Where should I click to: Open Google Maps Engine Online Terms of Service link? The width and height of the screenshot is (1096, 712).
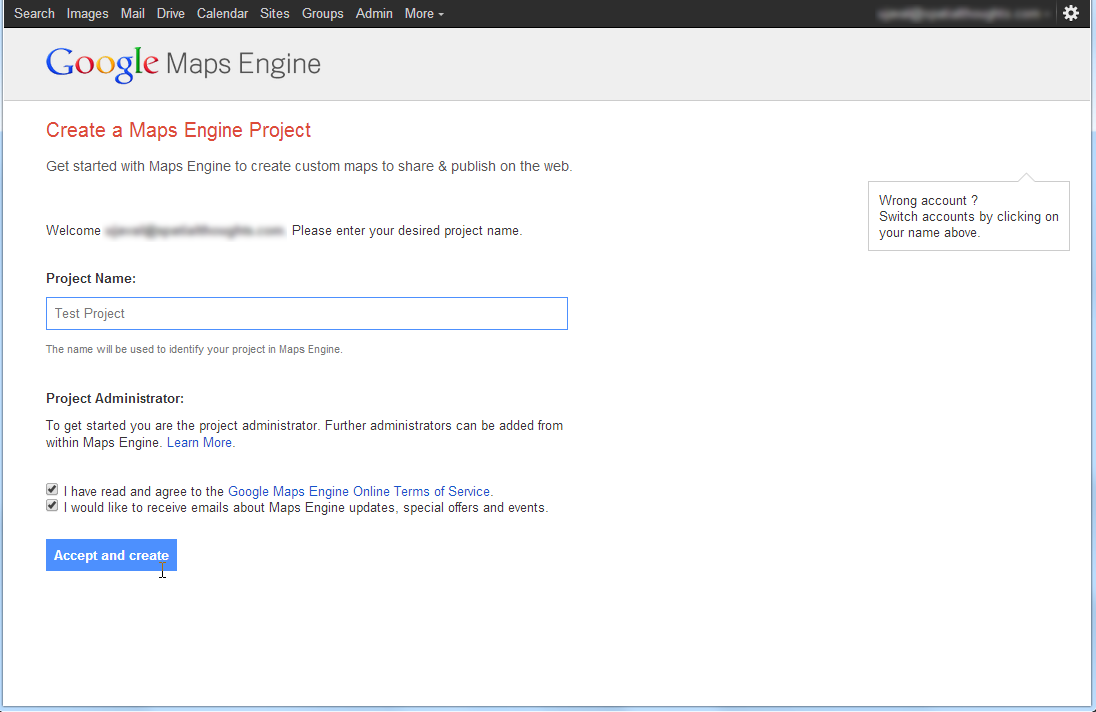[x=359, y=491]
